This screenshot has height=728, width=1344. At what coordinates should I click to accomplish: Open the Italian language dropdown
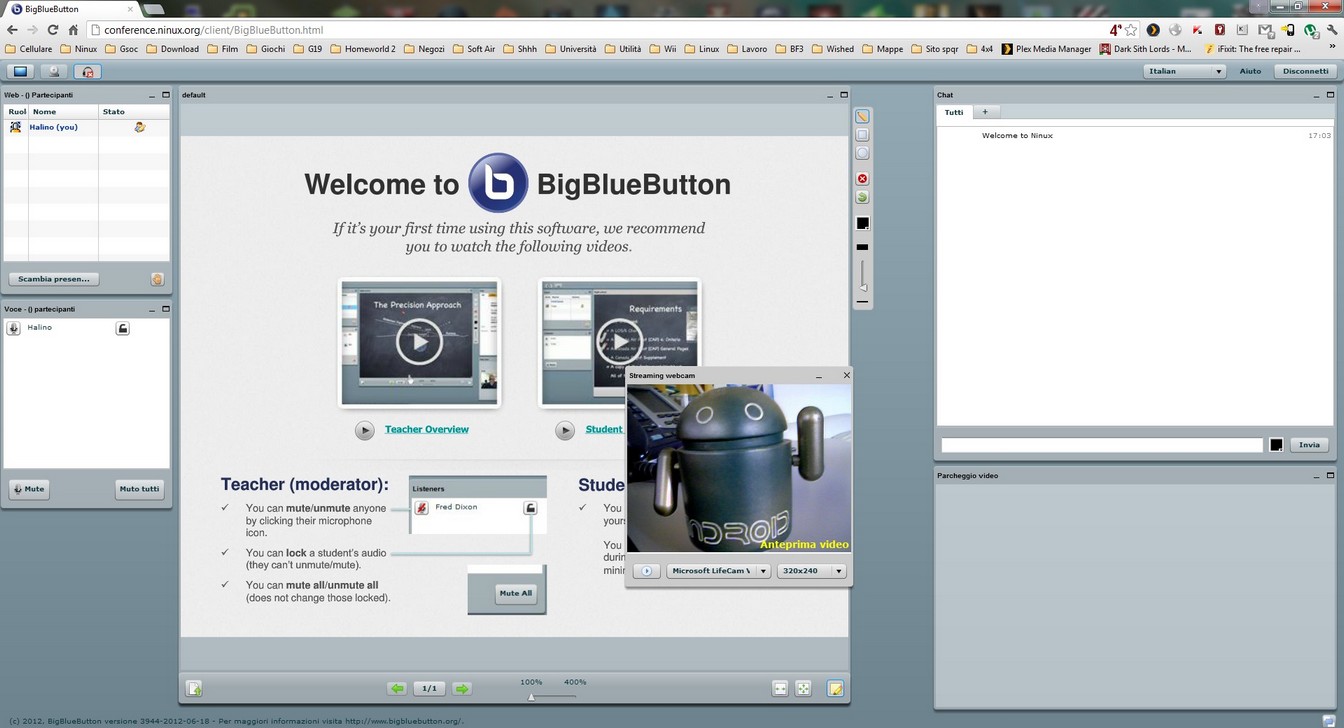click(1184, 71)
